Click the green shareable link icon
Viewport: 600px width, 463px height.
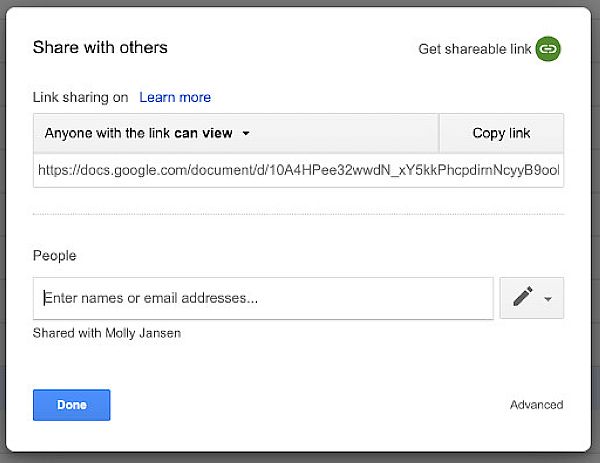click(547, 48)
